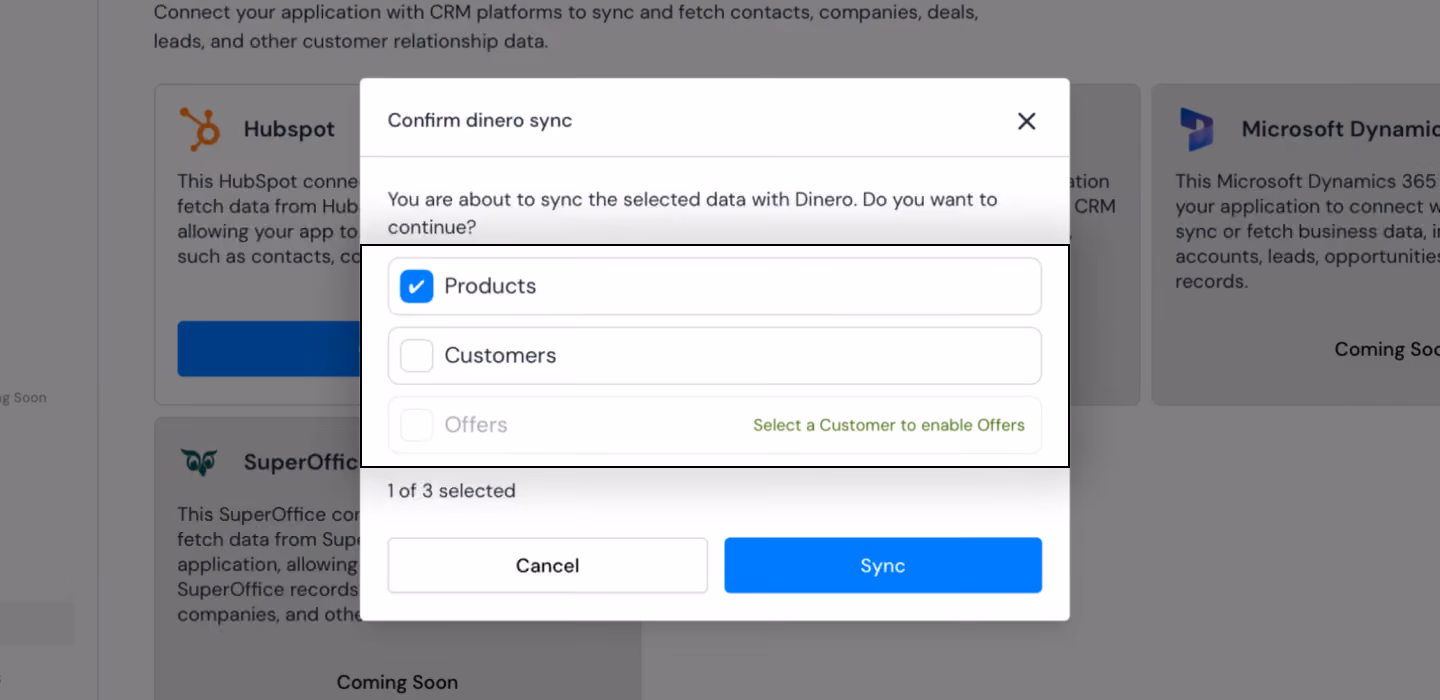
Task: Click 'Coming Soon' in Microsoft Dynamics card
Action: click(1387, 349)
